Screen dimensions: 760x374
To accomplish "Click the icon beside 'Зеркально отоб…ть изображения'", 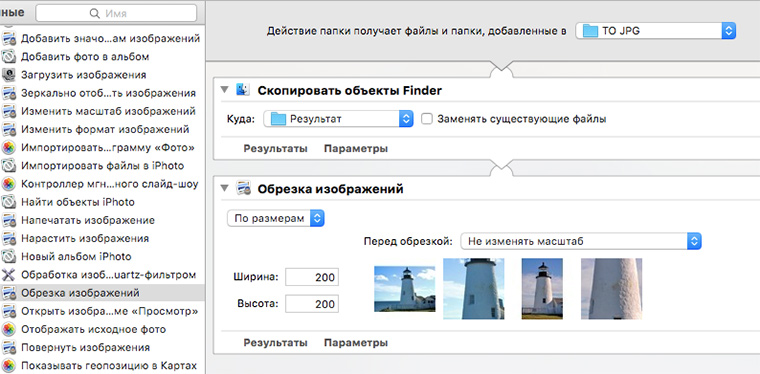I will 9,93.
